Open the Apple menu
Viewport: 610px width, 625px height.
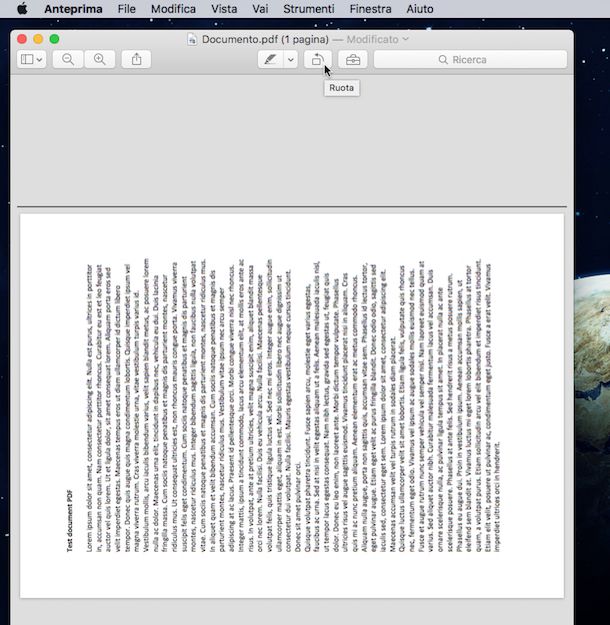tap(22, 8)
